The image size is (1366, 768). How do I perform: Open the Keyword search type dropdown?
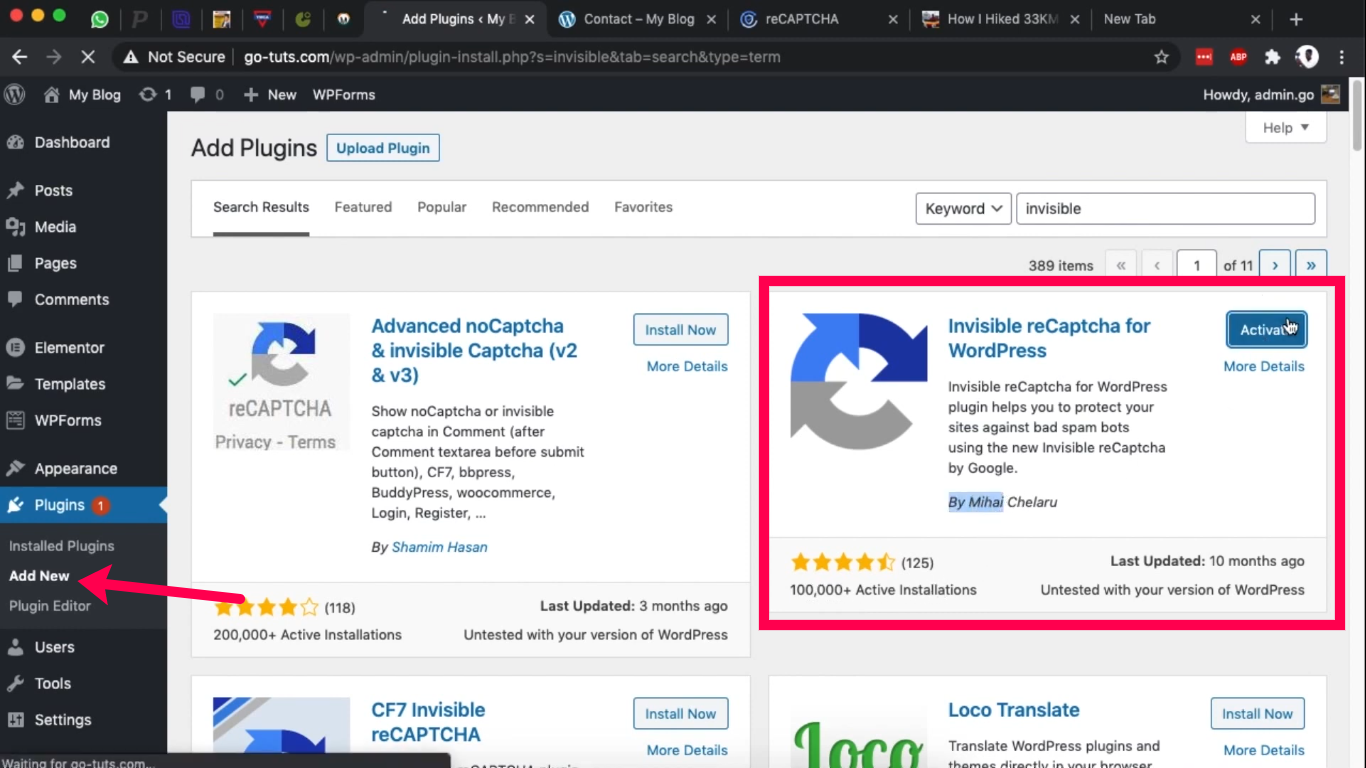(x=963, y=208)
